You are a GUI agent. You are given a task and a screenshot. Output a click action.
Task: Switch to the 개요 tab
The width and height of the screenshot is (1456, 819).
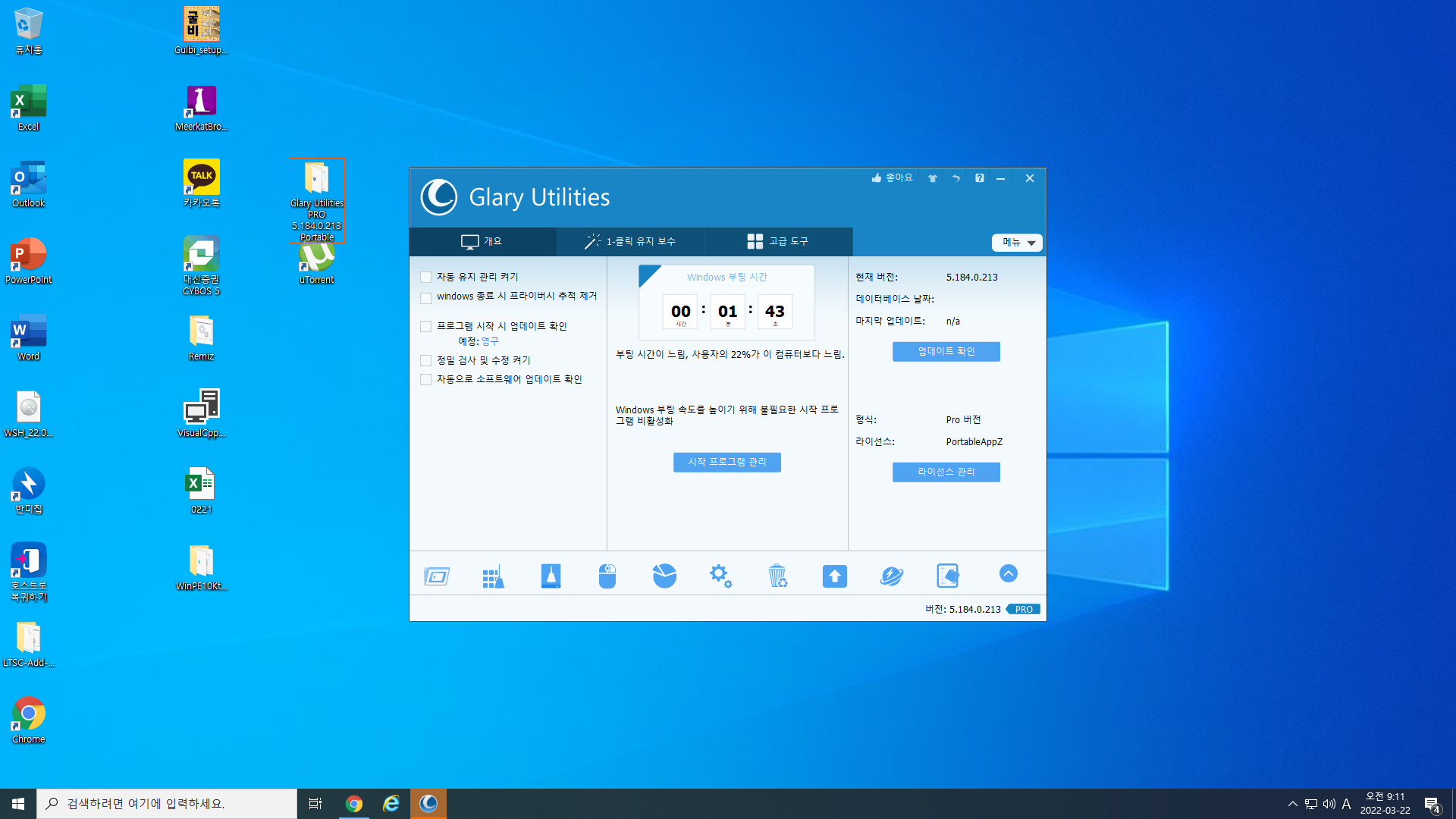click(482, 241)
